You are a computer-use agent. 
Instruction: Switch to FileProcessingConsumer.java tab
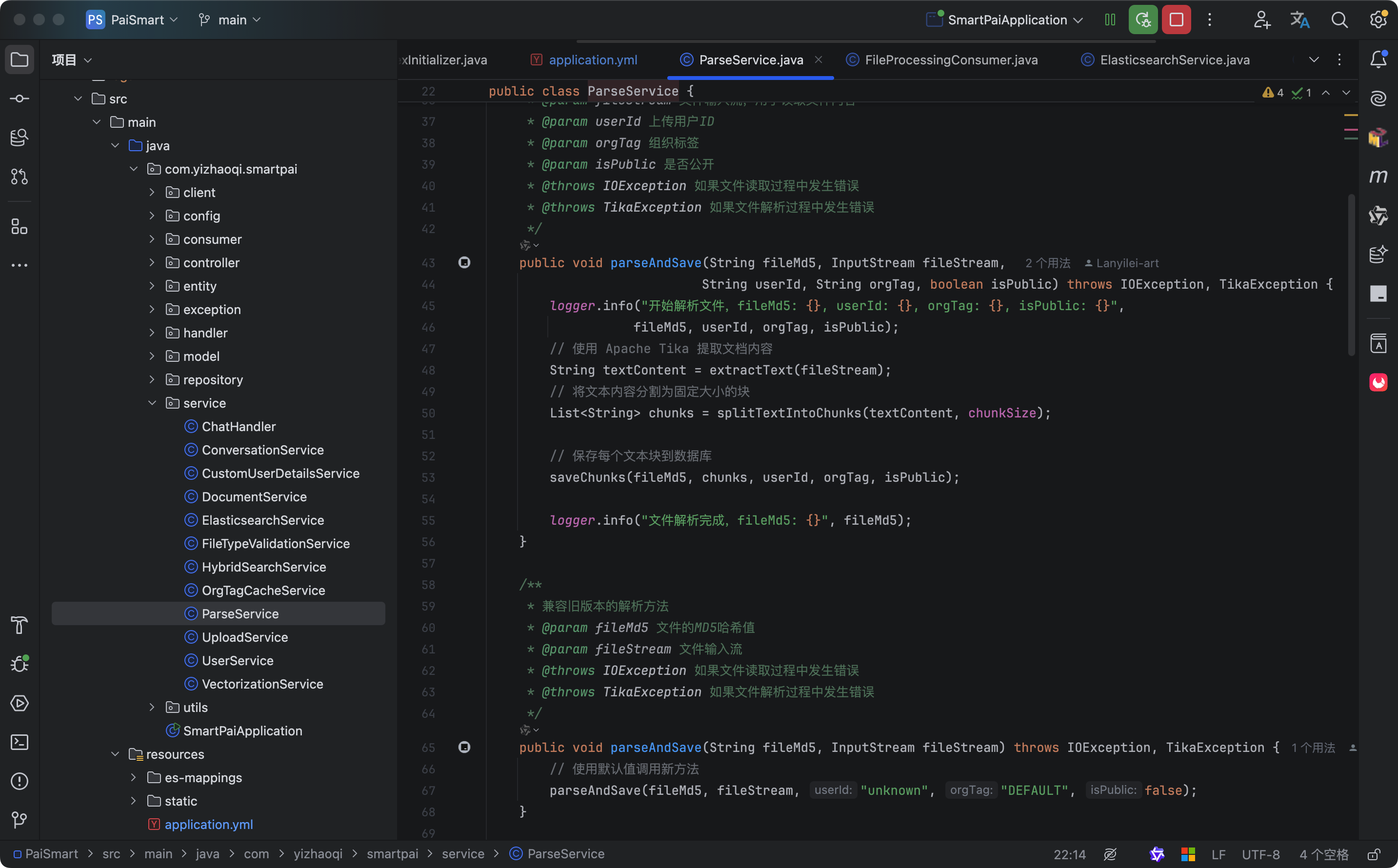(x=951, y=59)
